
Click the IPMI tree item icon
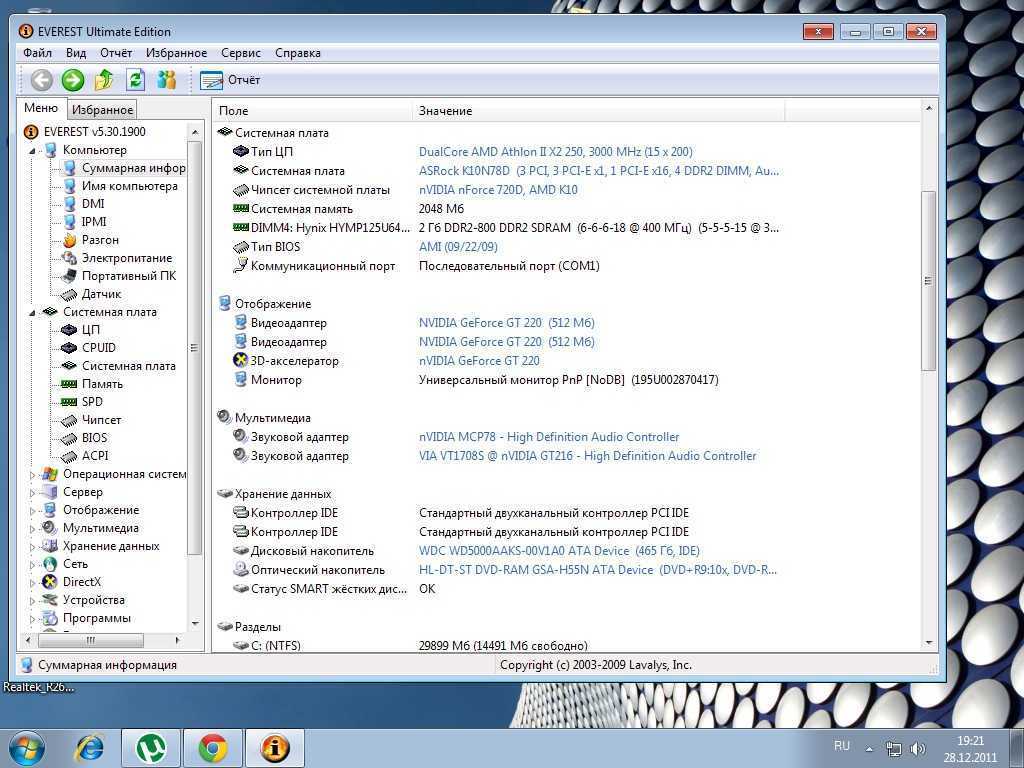(69, 222)
